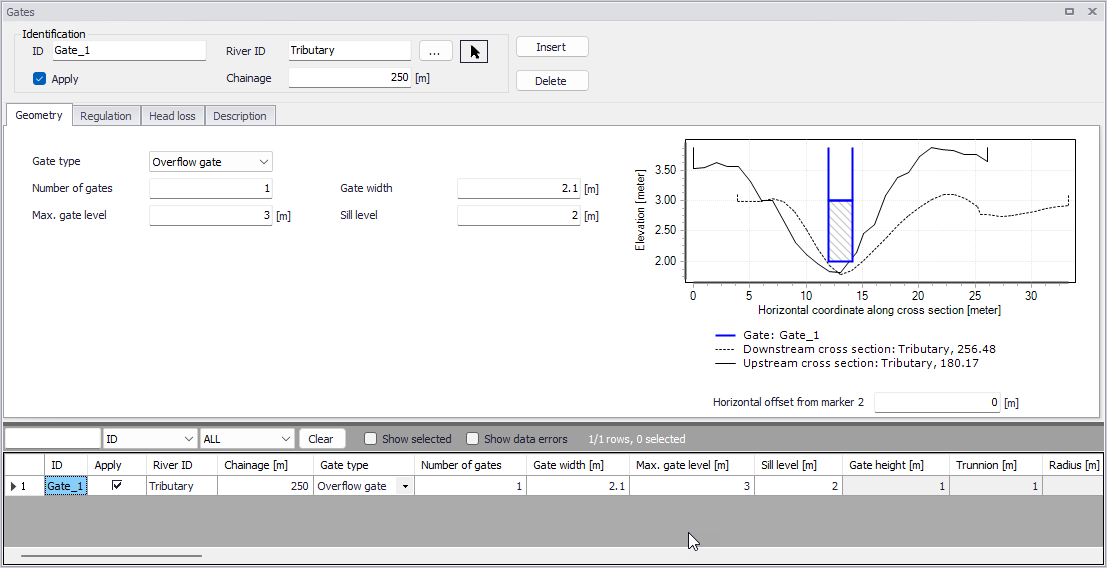
Task: Click the Gate height [m] column header
Action: tap(896, 465)
